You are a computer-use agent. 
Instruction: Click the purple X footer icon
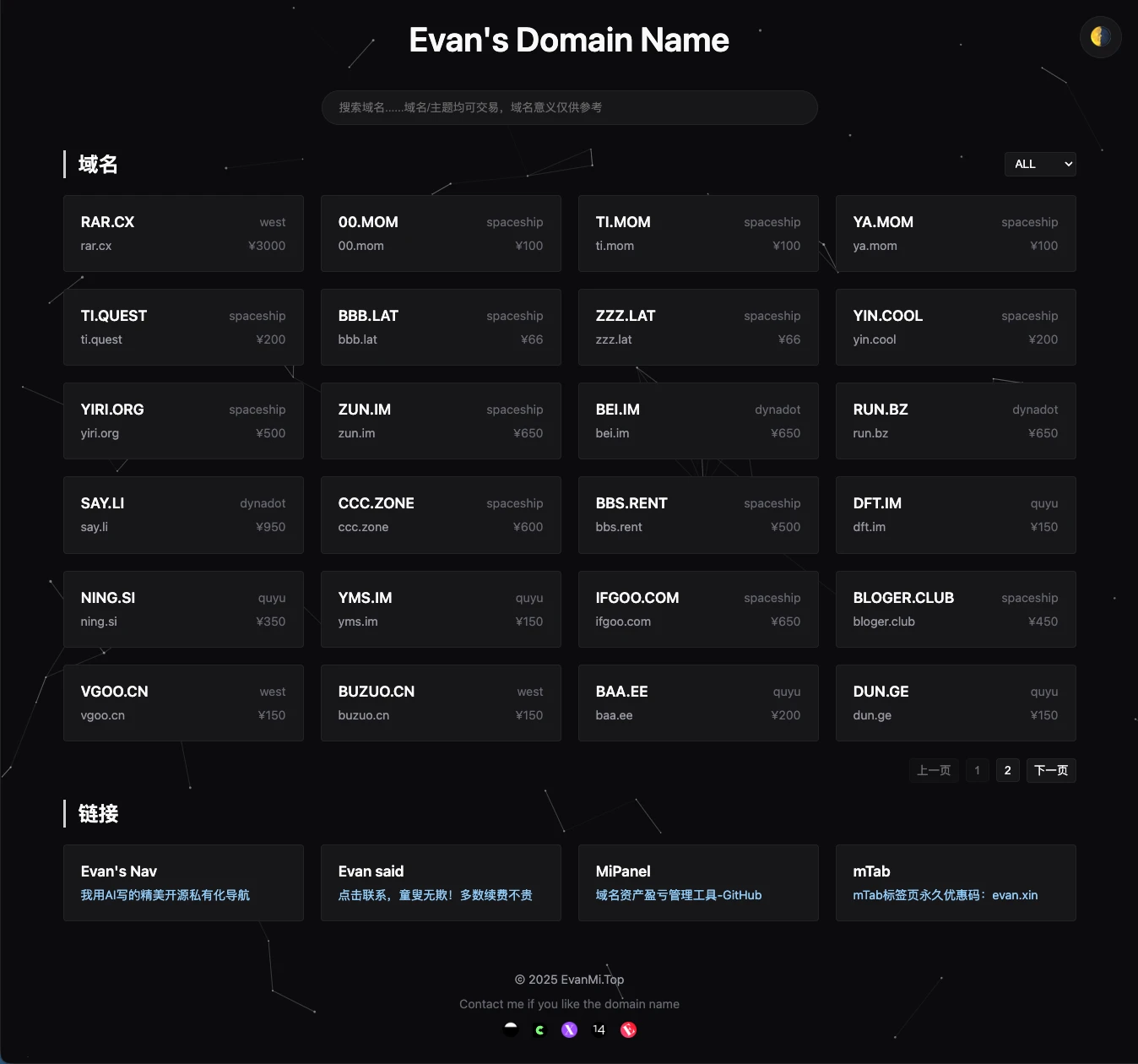click(570, 1029)
